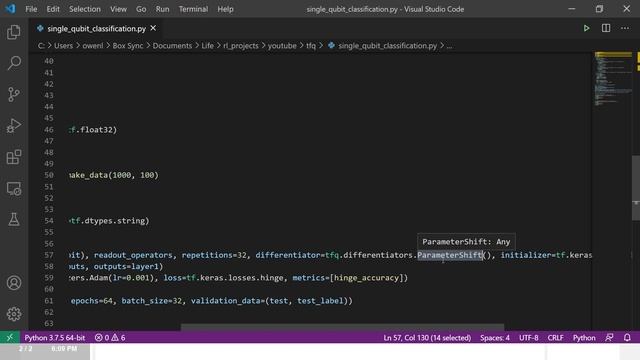Expand the youtube breadcrumb
Screen dimensions: 640x360
(282, 46)
